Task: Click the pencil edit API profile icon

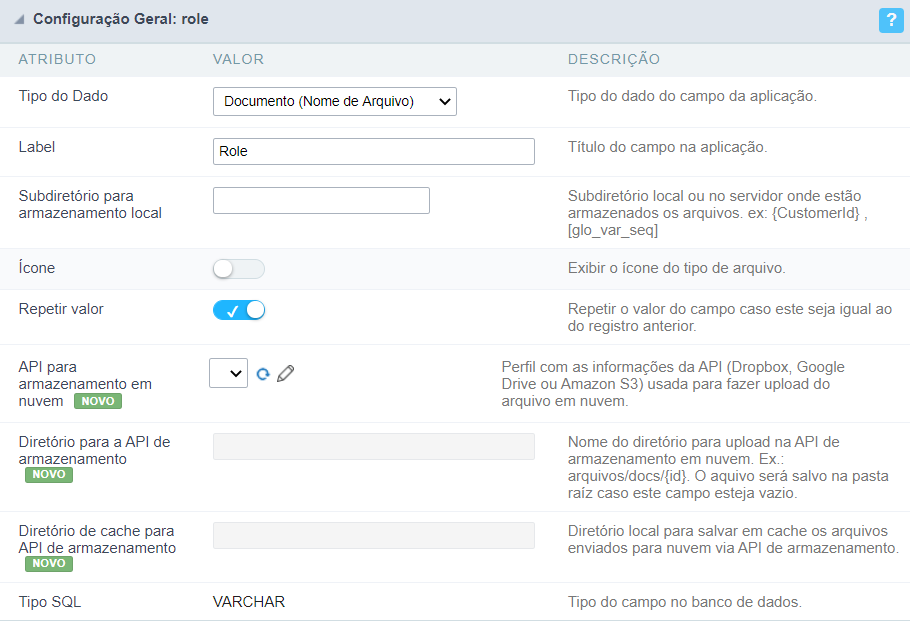Action: click(x=286, y=374)
